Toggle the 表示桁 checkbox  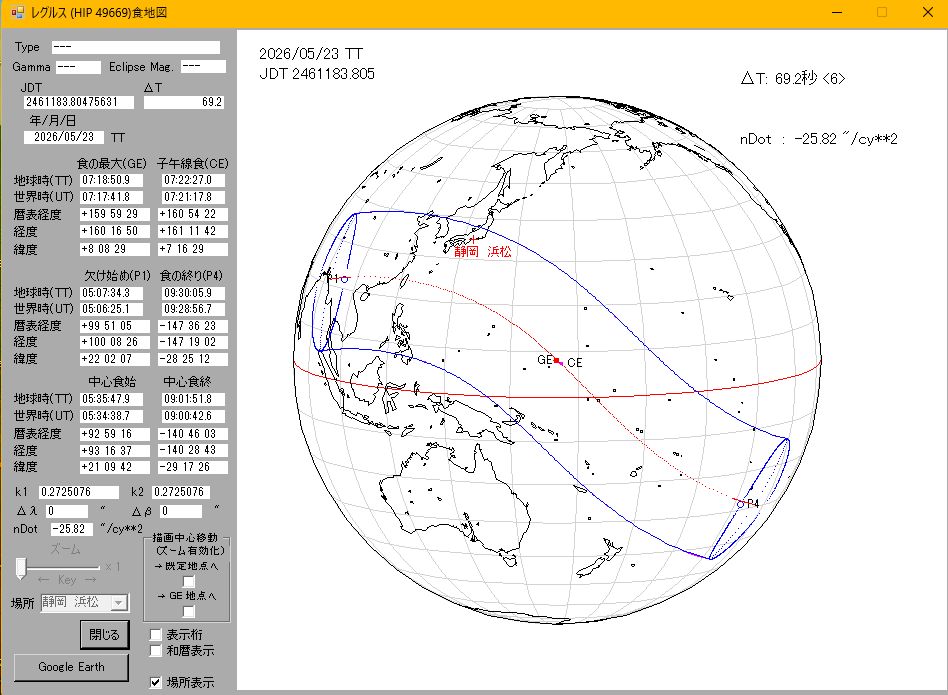(x=156, y=635)
